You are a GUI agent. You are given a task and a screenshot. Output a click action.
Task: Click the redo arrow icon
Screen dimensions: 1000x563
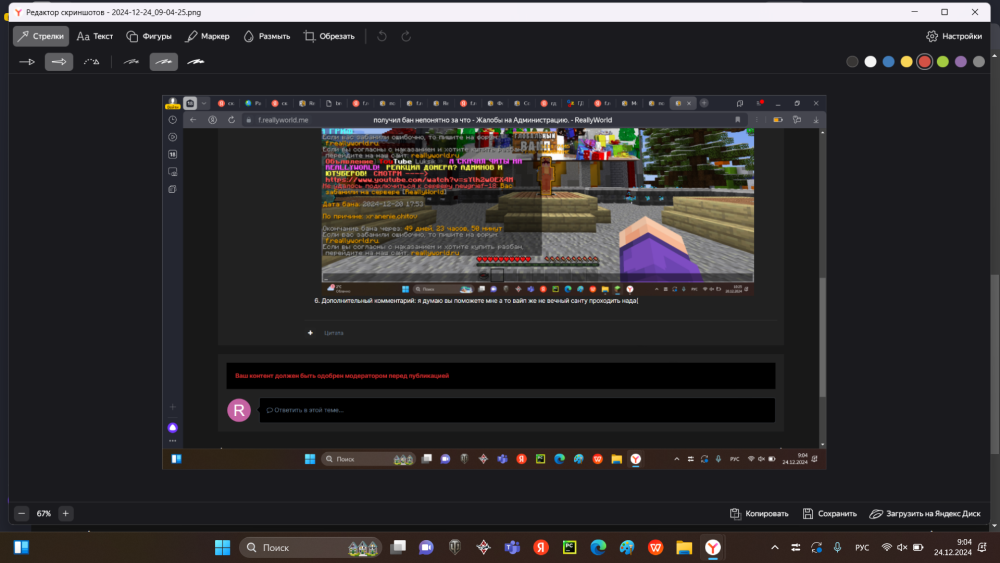(406, 36)
